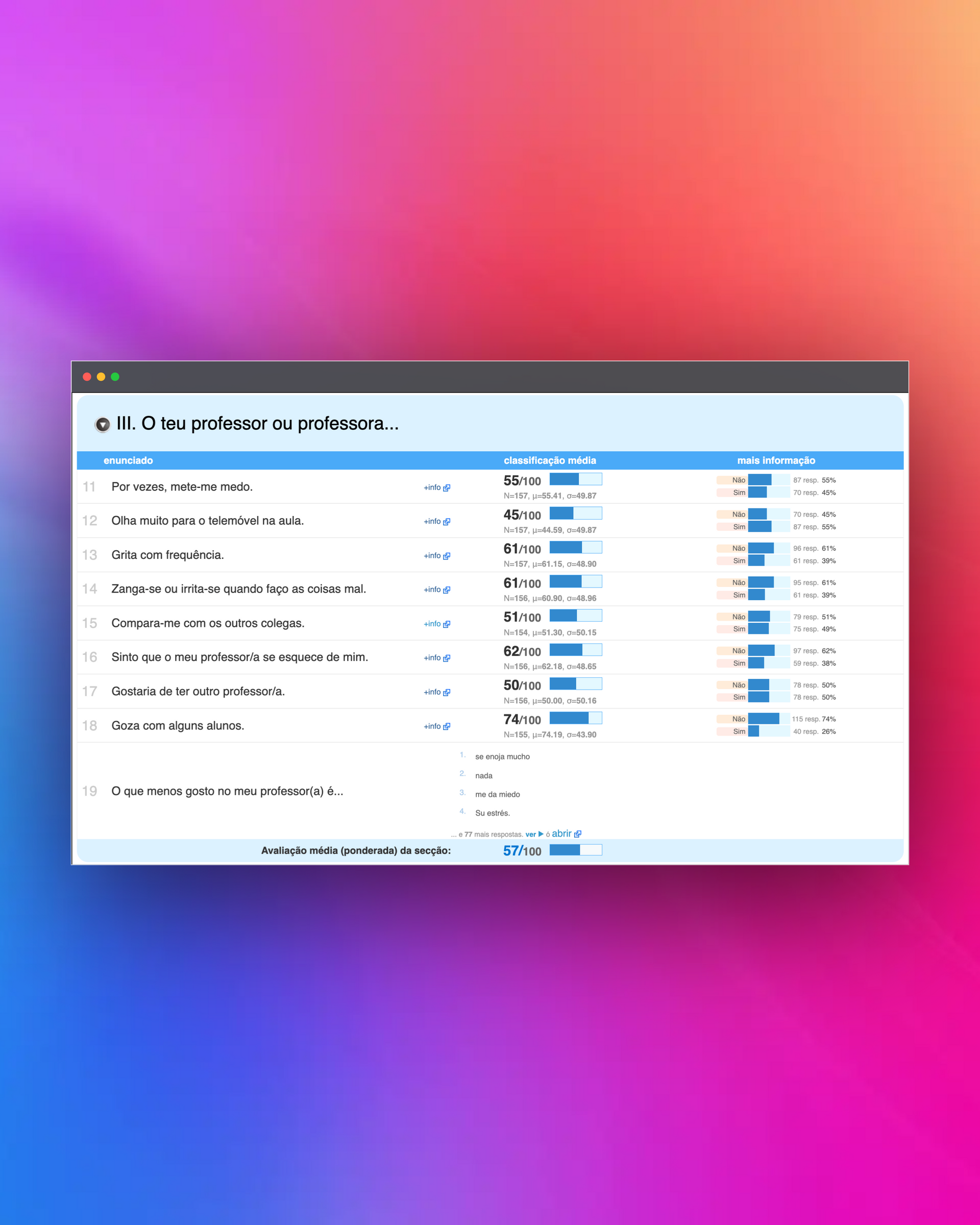This screenshot has width=980, height=1225.
Task: Select the 'Não' label for question 11
Action: click(738, 480)
